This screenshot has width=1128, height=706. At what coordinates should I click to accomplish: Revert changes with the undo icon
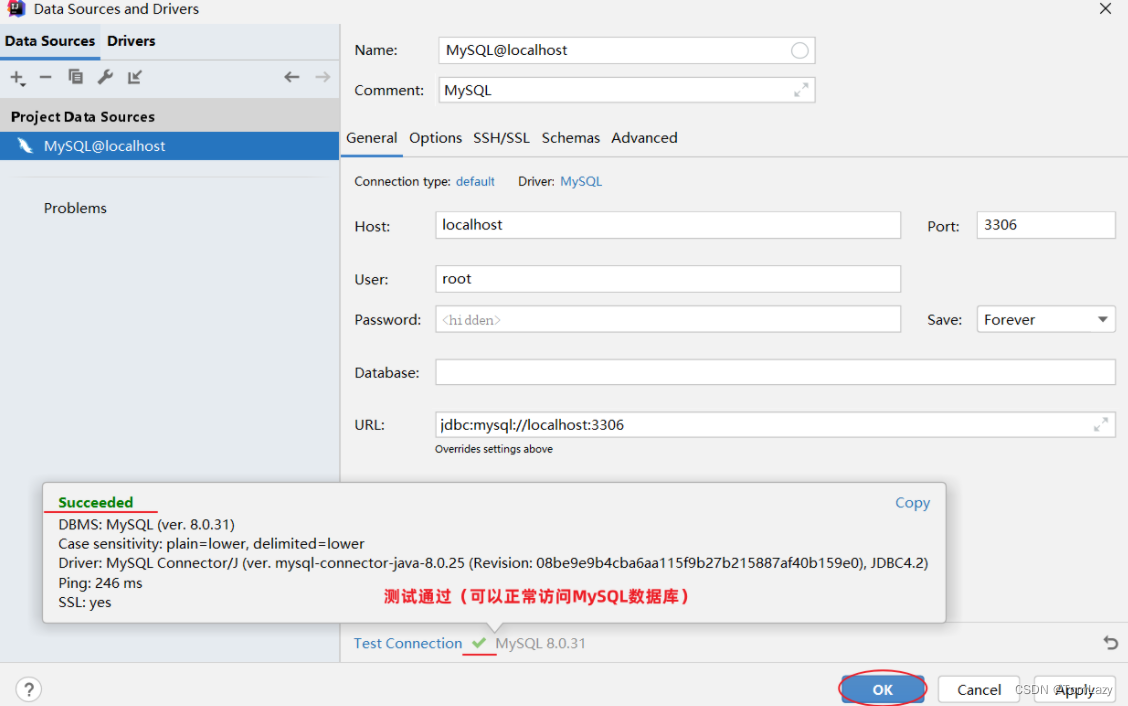1110,643
